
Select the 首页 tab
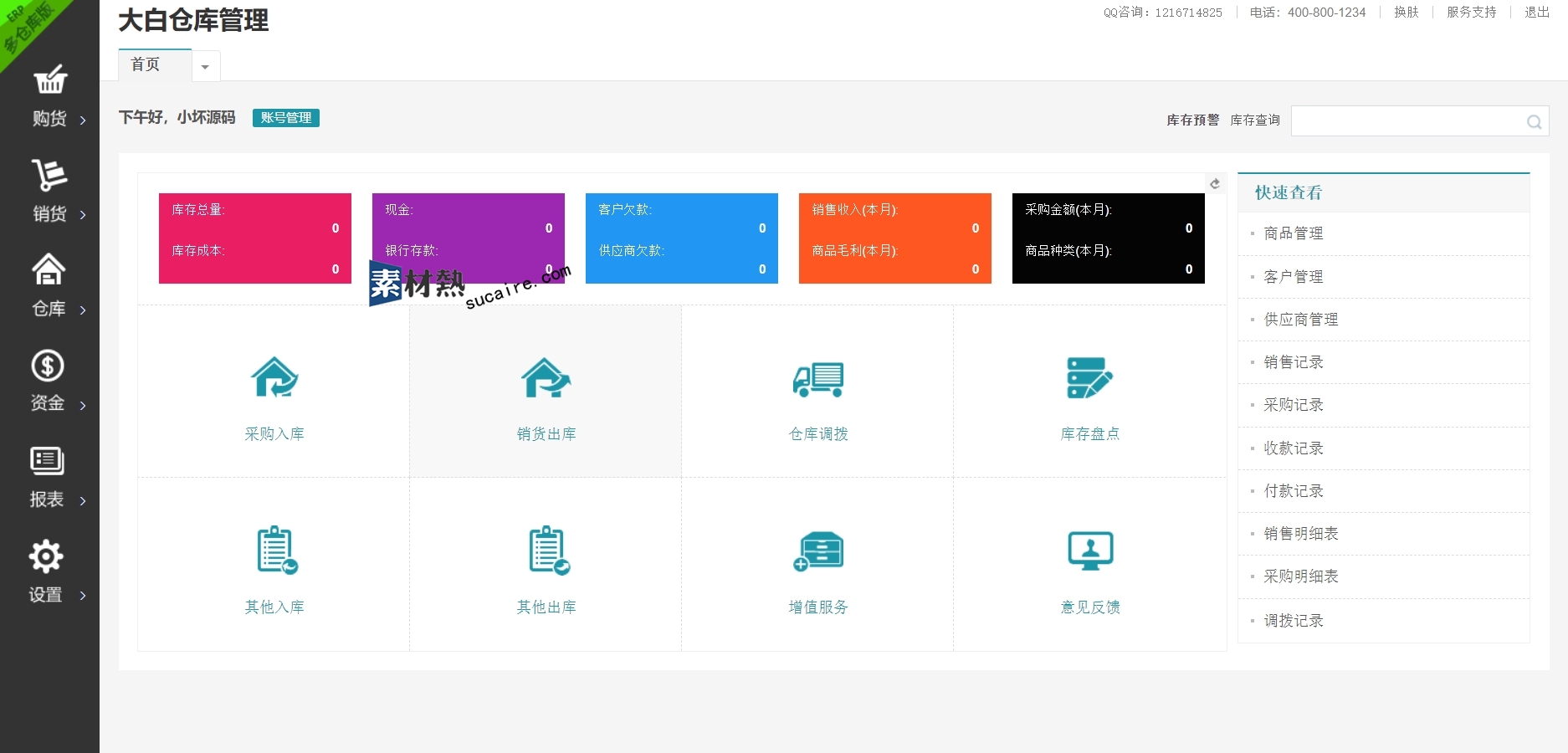coord(155,64)
